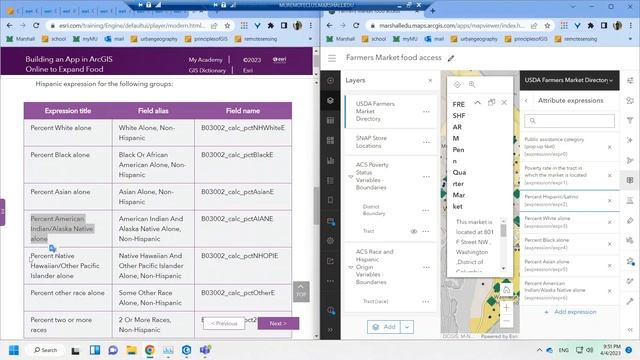
Task: Open the Effects icon in the right toolbar
Action: (630, 140)
